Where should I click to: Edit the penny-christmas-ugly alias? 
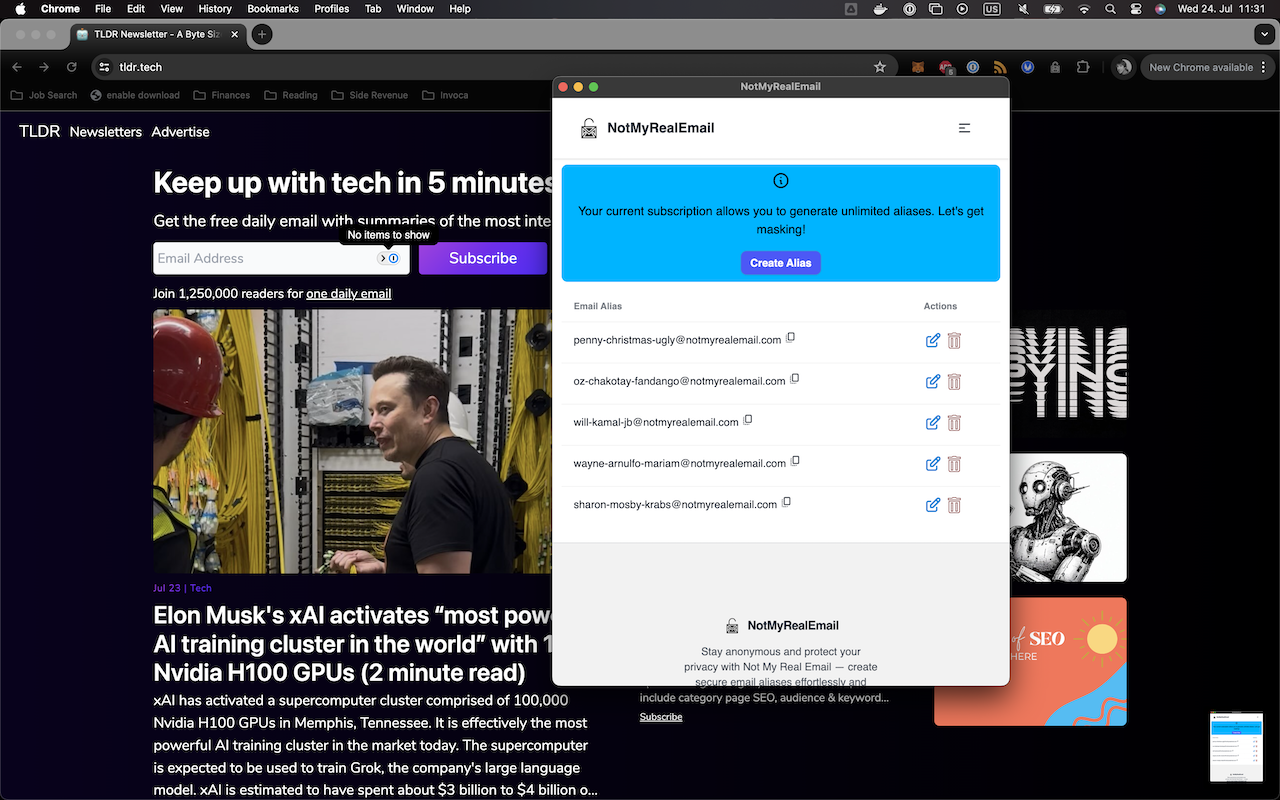[x=933, y=340]
